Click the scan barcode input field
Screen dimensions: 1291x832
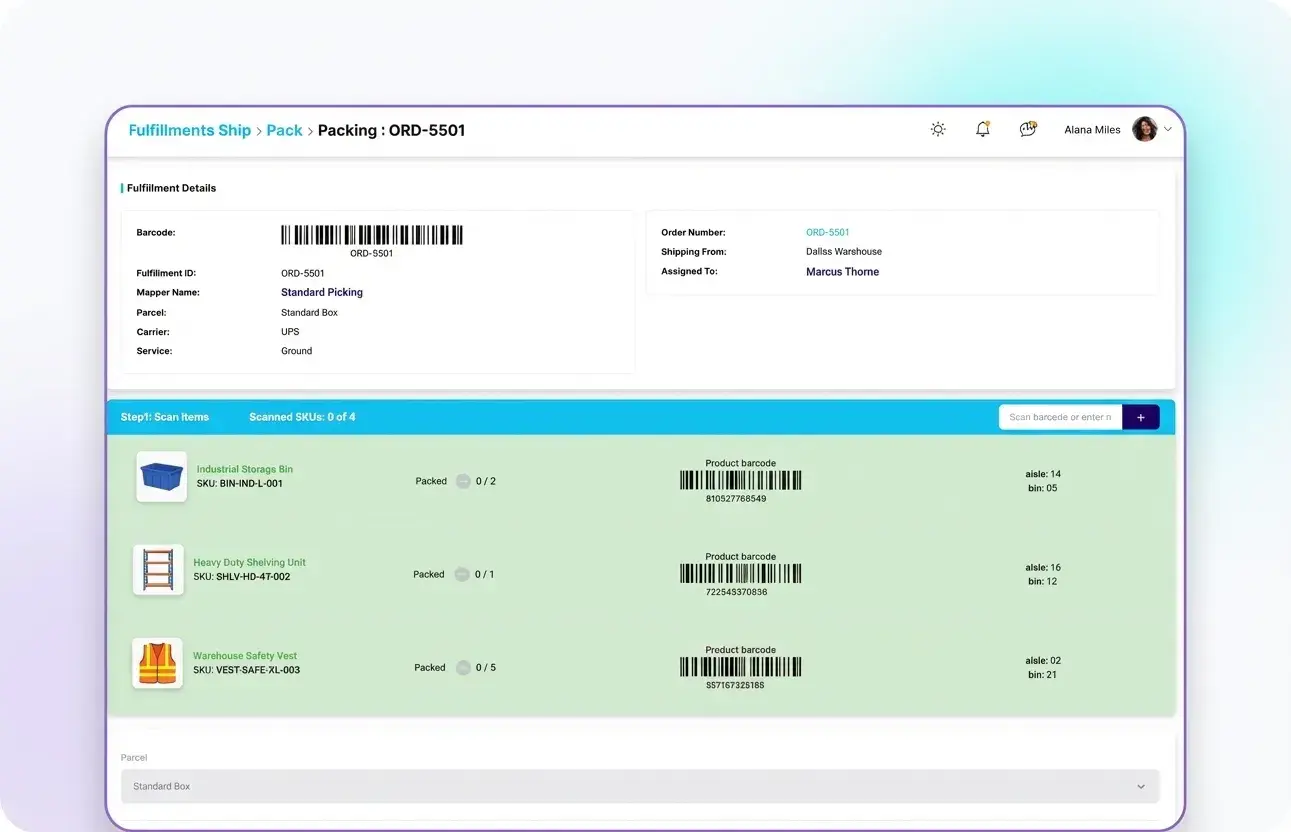[x=1059, y=417]
